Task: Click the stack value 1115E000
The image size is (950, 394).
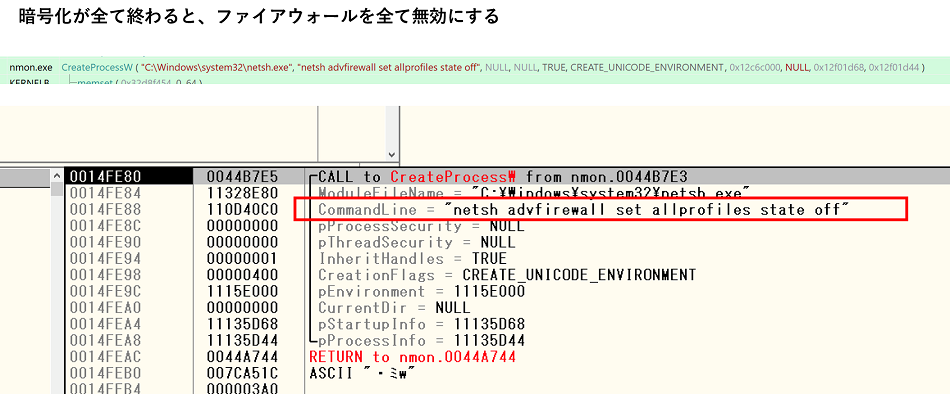Action: 242,292
